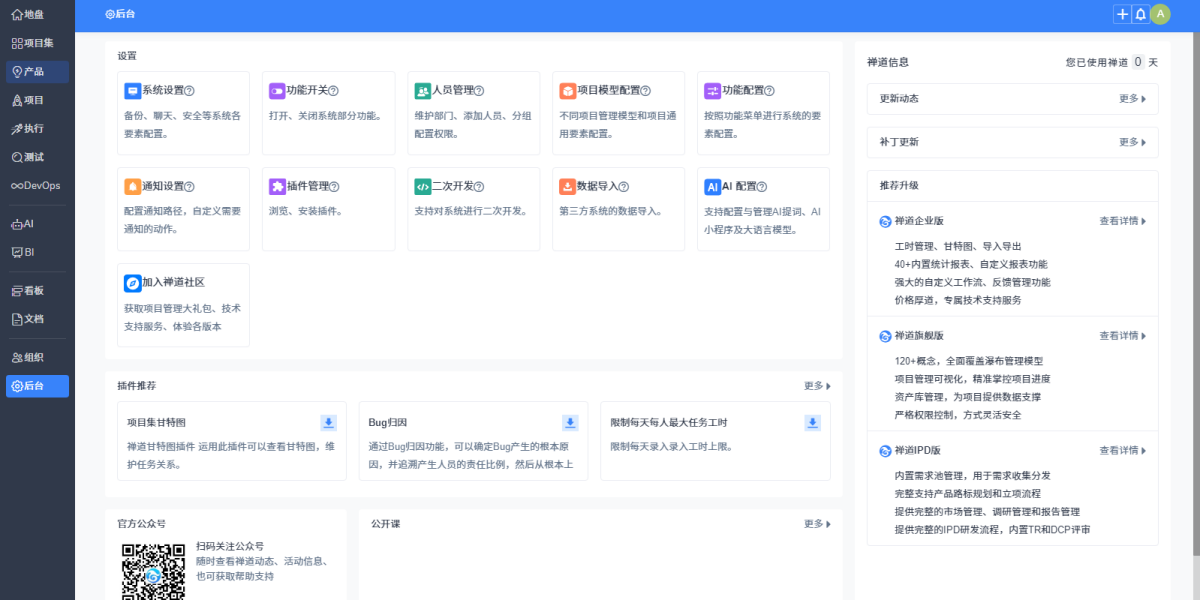Expand 更多 in 更新动态 section
The width and height of the screenshot is (1200, 600).
point(1132,99)
